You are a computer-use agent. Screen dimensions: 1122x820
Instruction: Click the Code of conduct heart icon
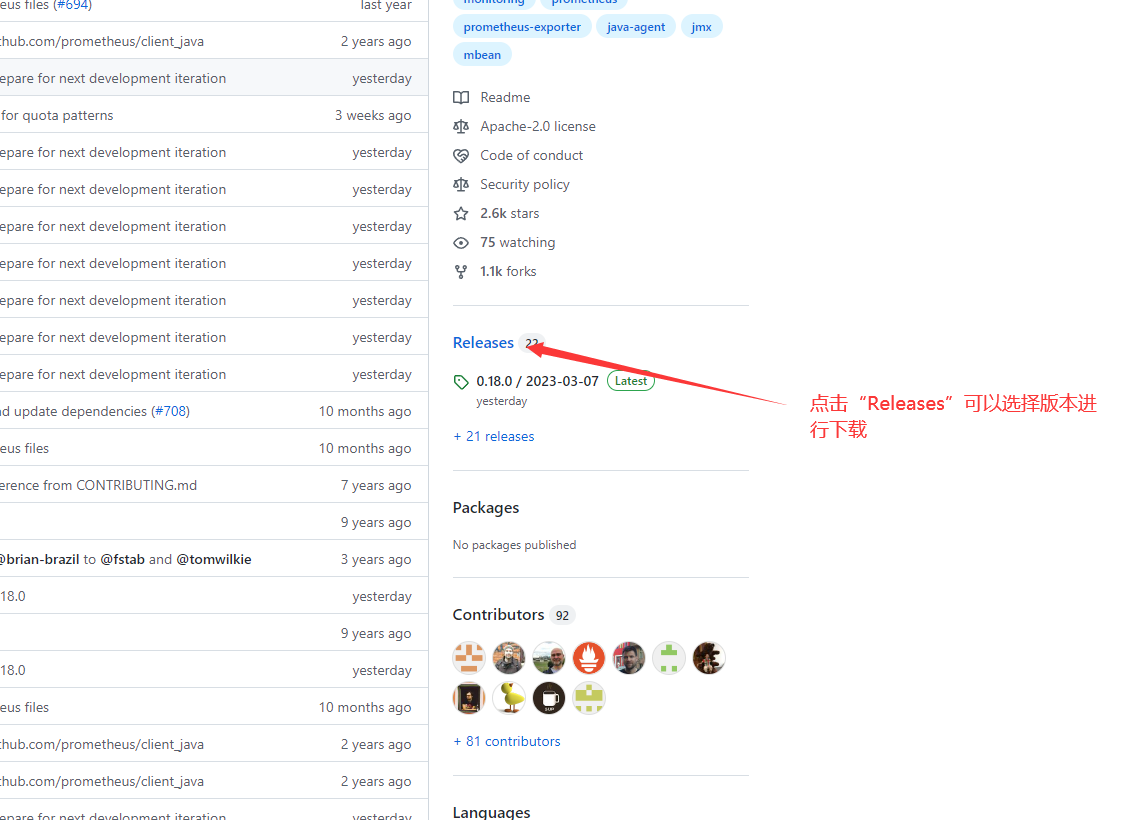tap(461, 155)
